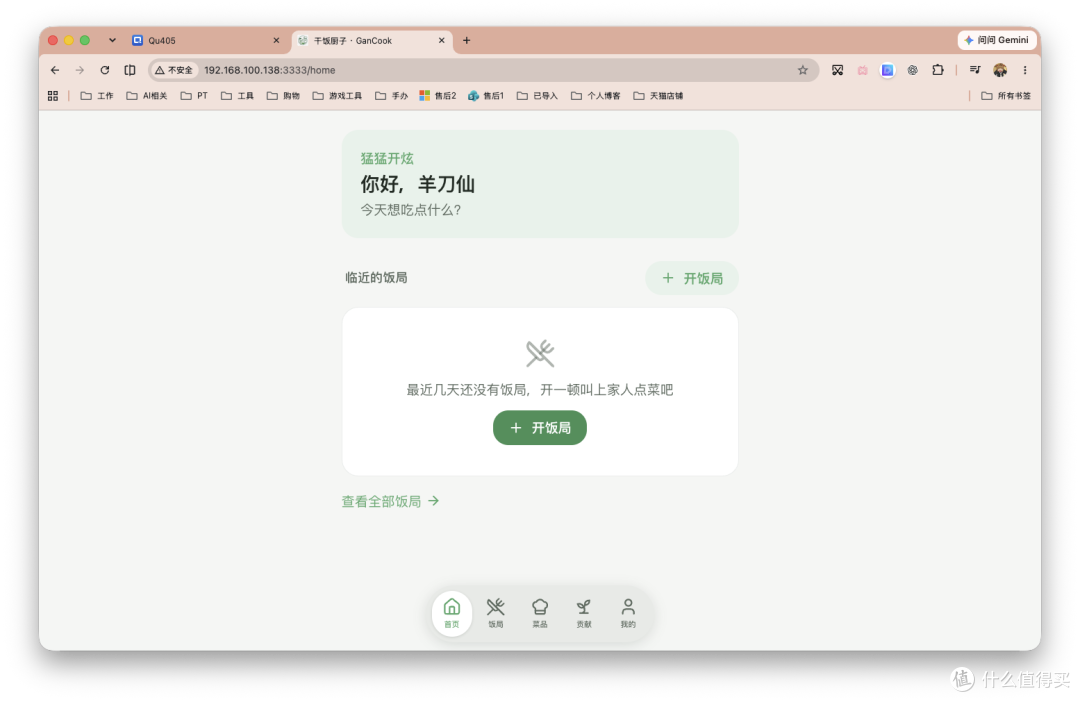Close the Qu405 tab
Screen dimensions: 1080x702
click(x=276, y=41)
